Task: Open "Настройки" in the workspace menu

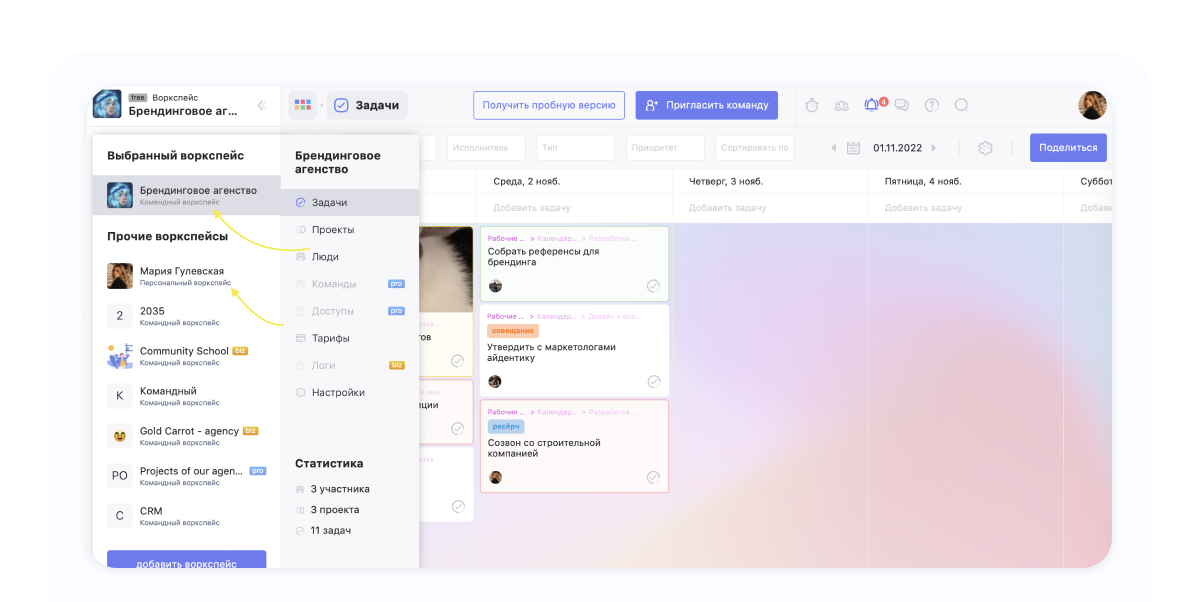Action: pos(338,393)
